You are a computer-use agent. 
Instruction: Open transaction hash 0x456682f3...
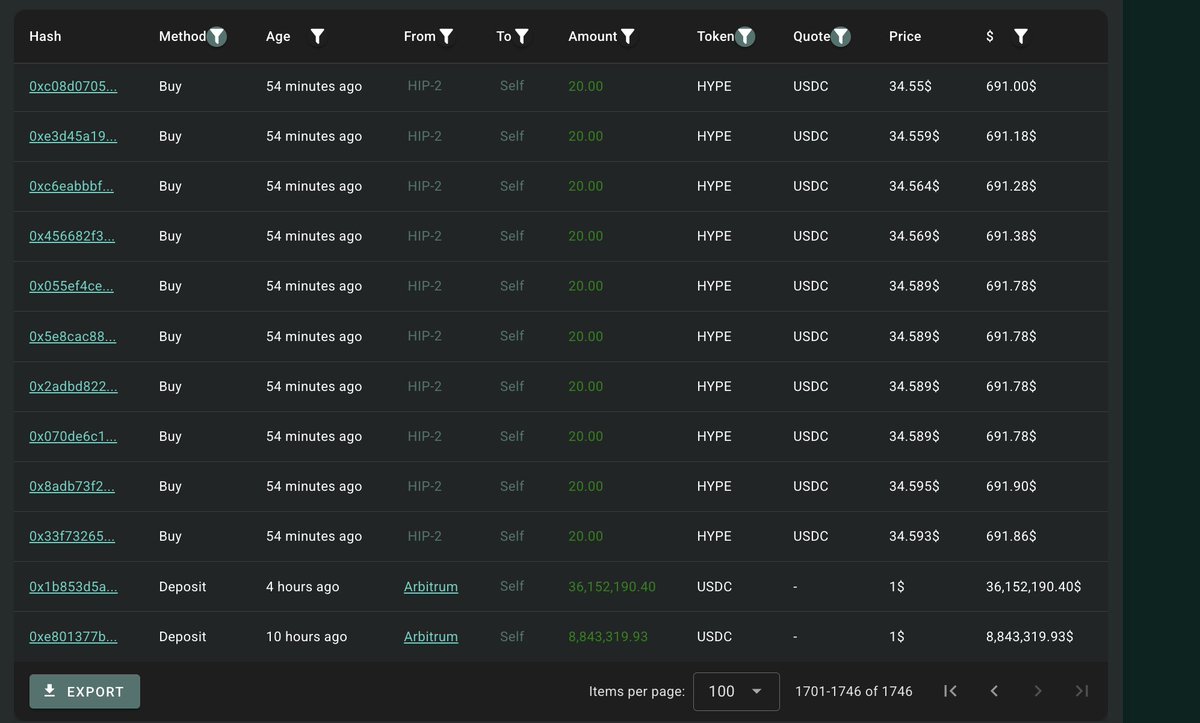click(x=72, y=236)
